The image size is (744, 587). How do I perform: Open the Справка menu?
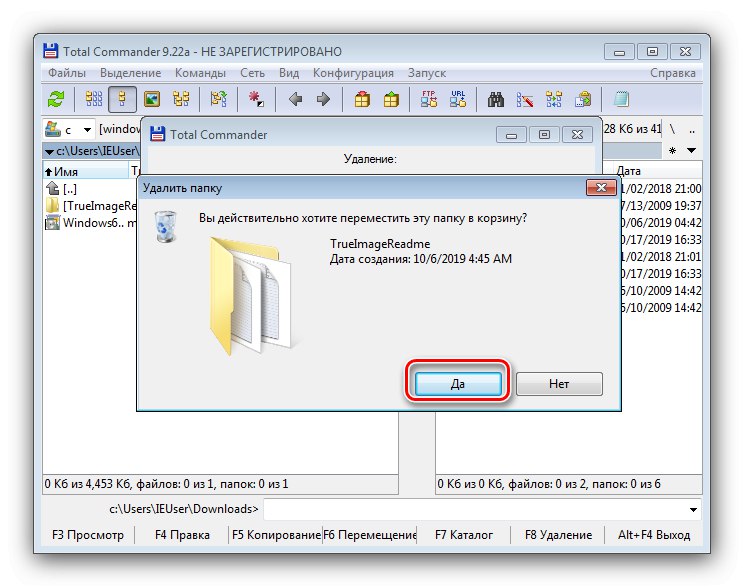tap(672, 73)
